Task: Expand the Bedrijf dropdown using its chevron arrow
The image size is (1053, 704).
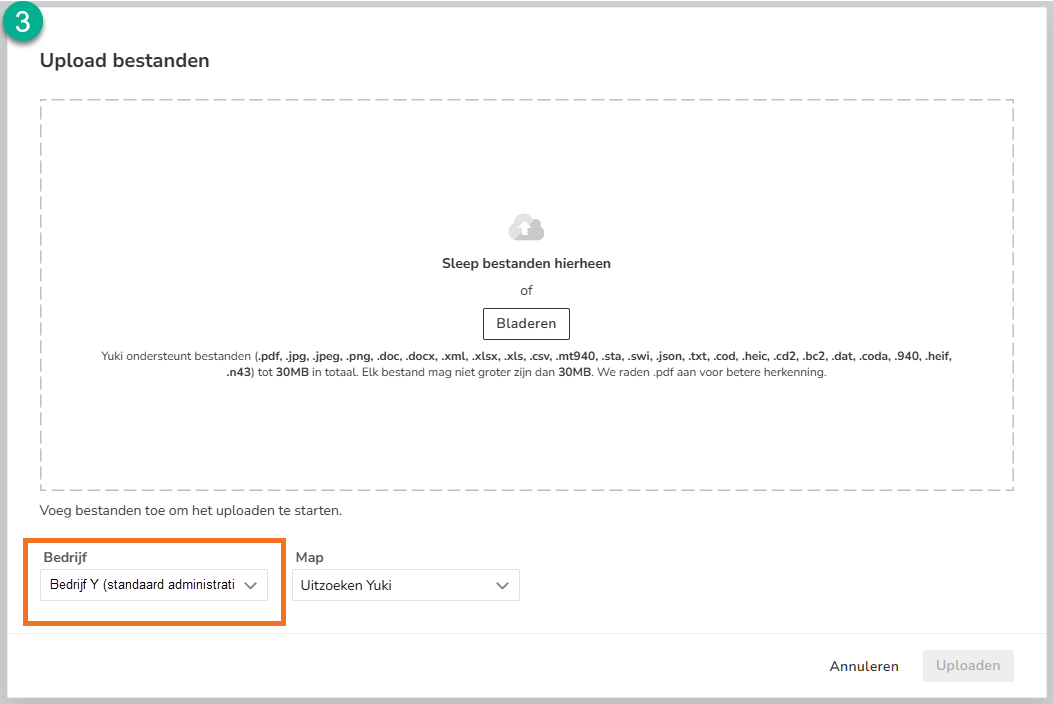Action: coord(250,586)
